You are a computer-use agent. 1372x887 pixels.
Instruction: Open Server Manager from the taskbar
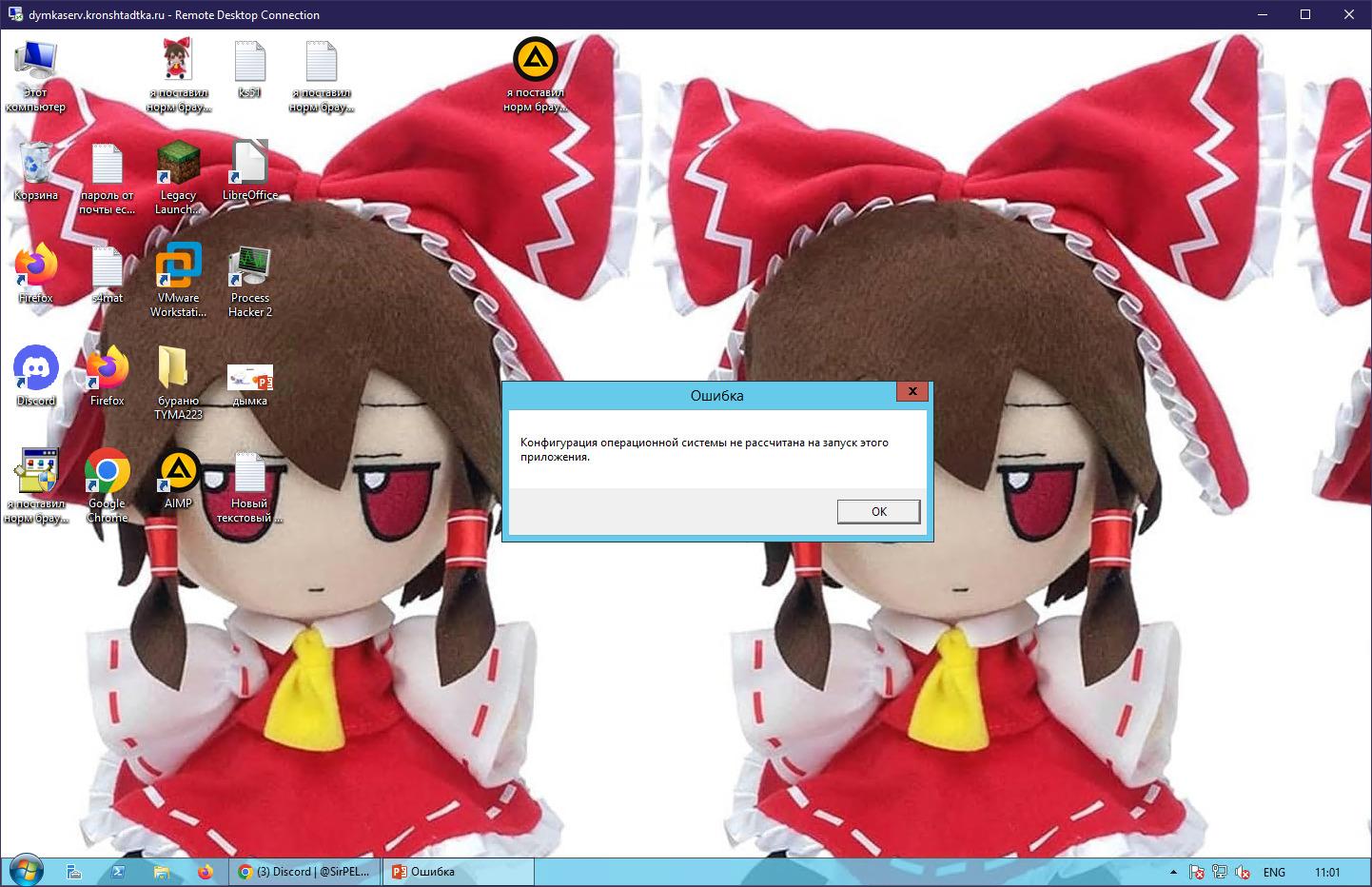[74, 872]
